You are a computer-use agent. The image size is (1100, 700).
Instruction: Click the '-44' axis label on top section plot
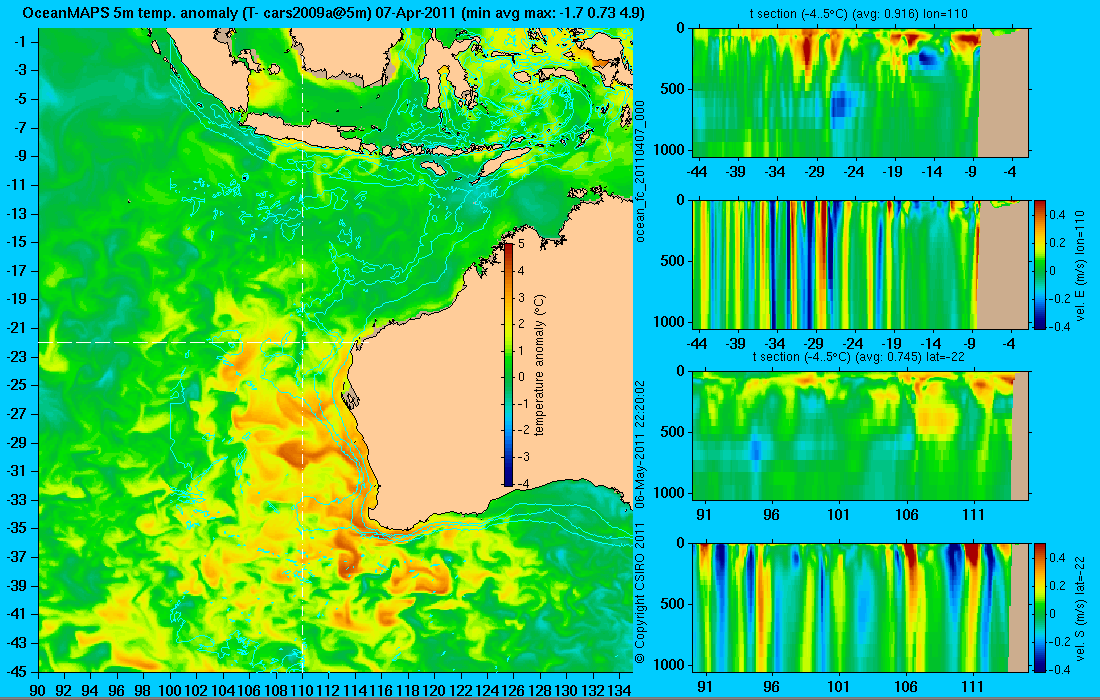[x=696, y=171]
